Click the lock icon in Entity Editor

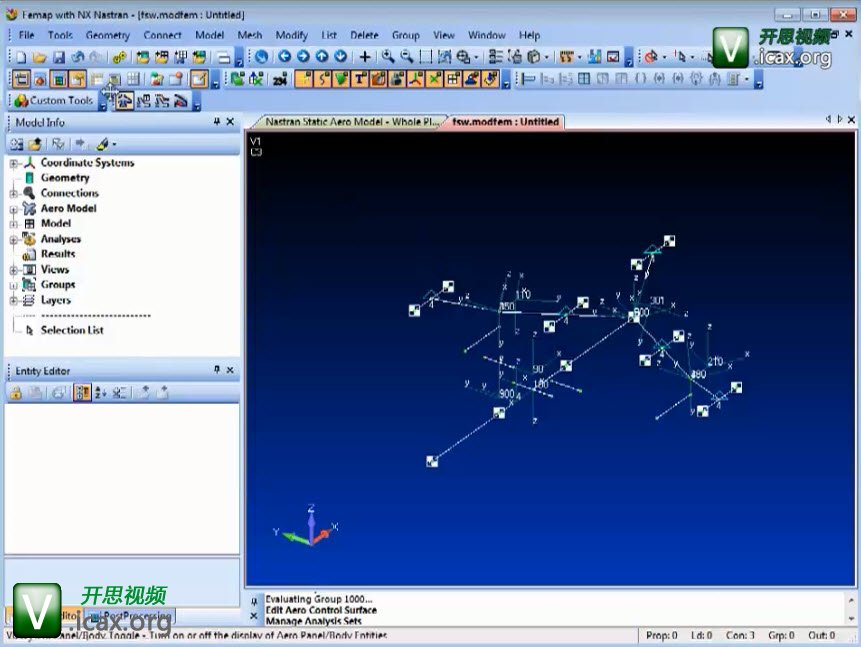16,393
